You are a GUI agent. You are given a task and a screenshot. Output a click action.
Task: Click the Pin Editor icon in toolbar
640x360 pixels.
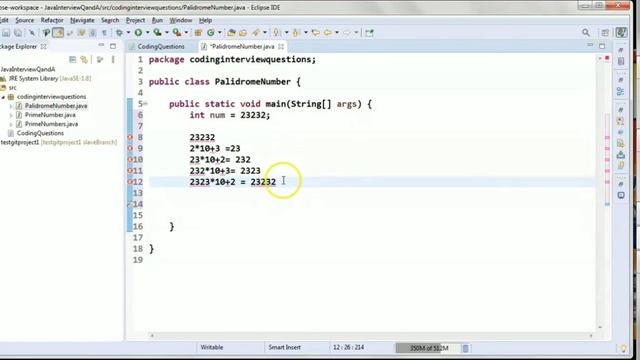[x=369, y=33]
